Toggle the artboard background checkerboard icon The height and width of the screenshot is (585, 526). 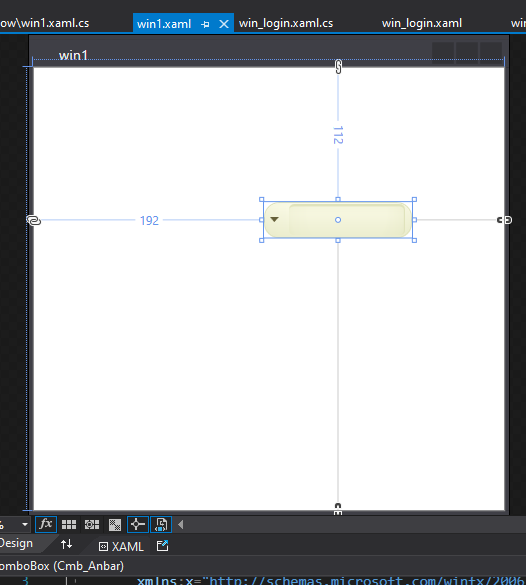115,525
